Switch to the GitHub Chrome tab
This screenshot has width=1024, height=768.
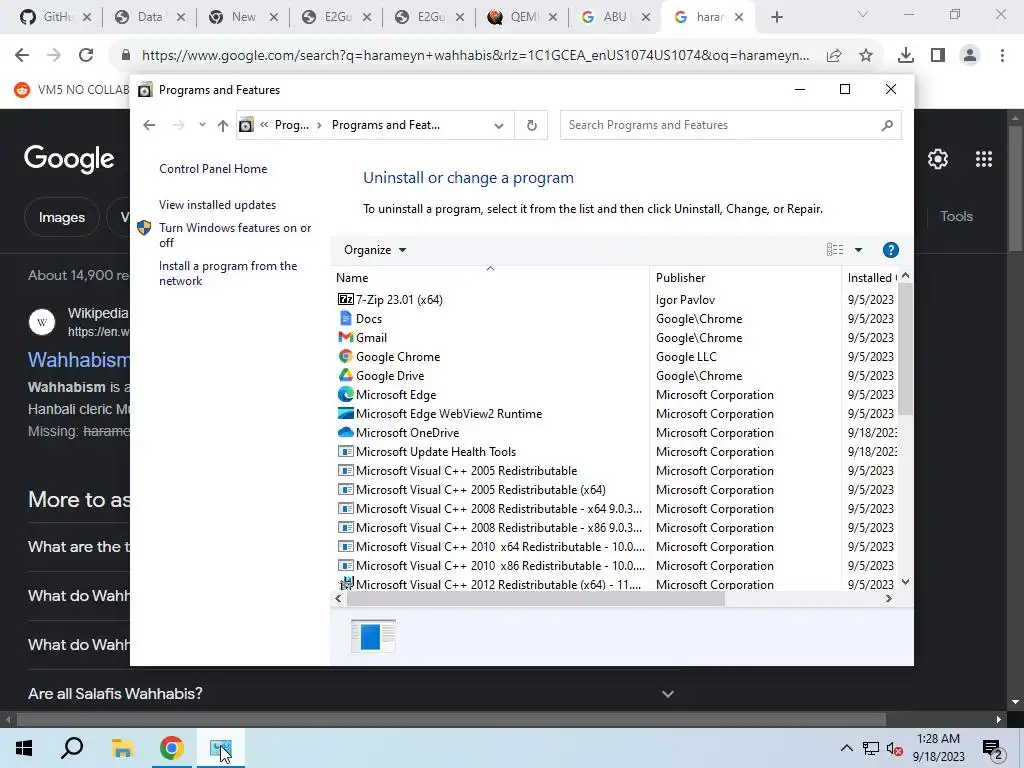click(56, 17)
